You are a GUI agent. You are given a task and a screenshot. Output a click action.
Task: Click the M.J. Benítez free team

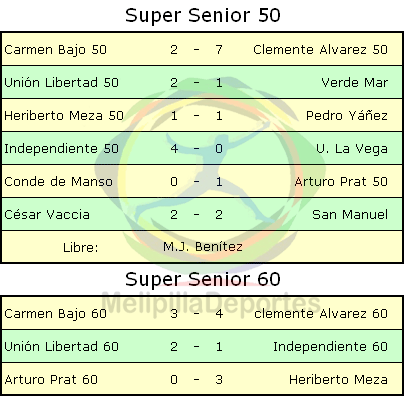click(203, 247)
